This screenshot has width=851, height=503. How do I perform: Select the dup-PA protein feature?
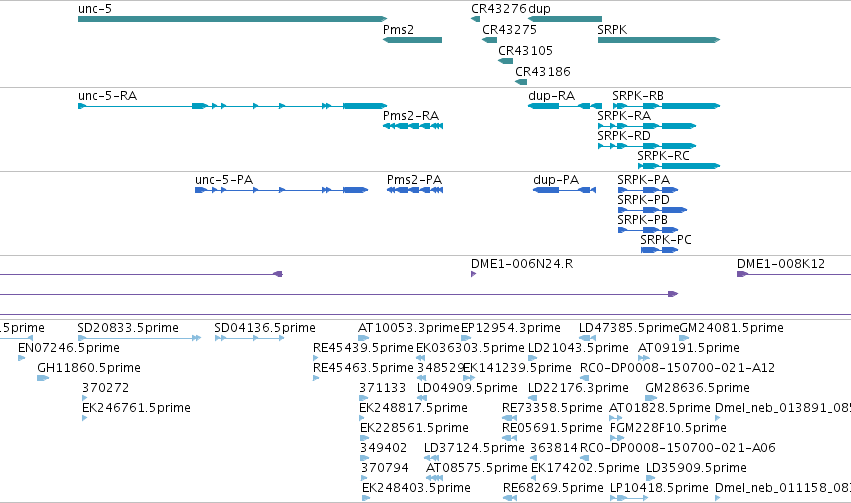564,190
